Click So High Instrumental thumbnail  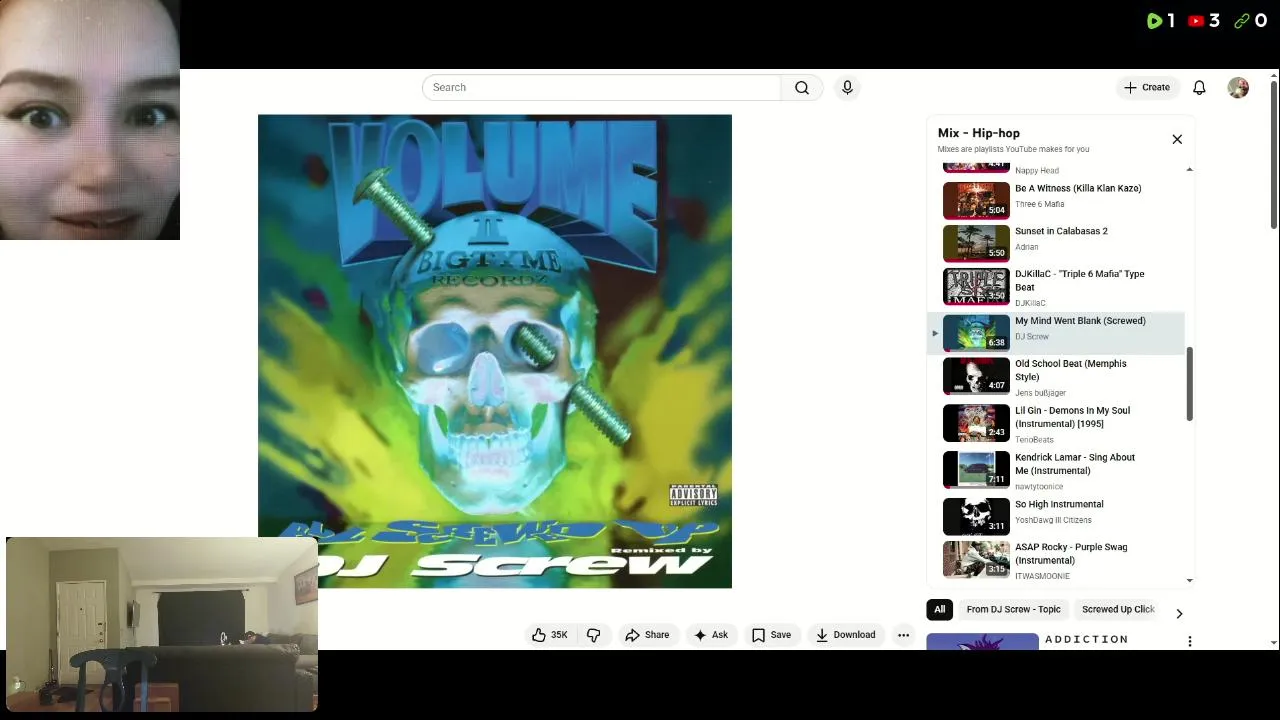tap(976, 516)
